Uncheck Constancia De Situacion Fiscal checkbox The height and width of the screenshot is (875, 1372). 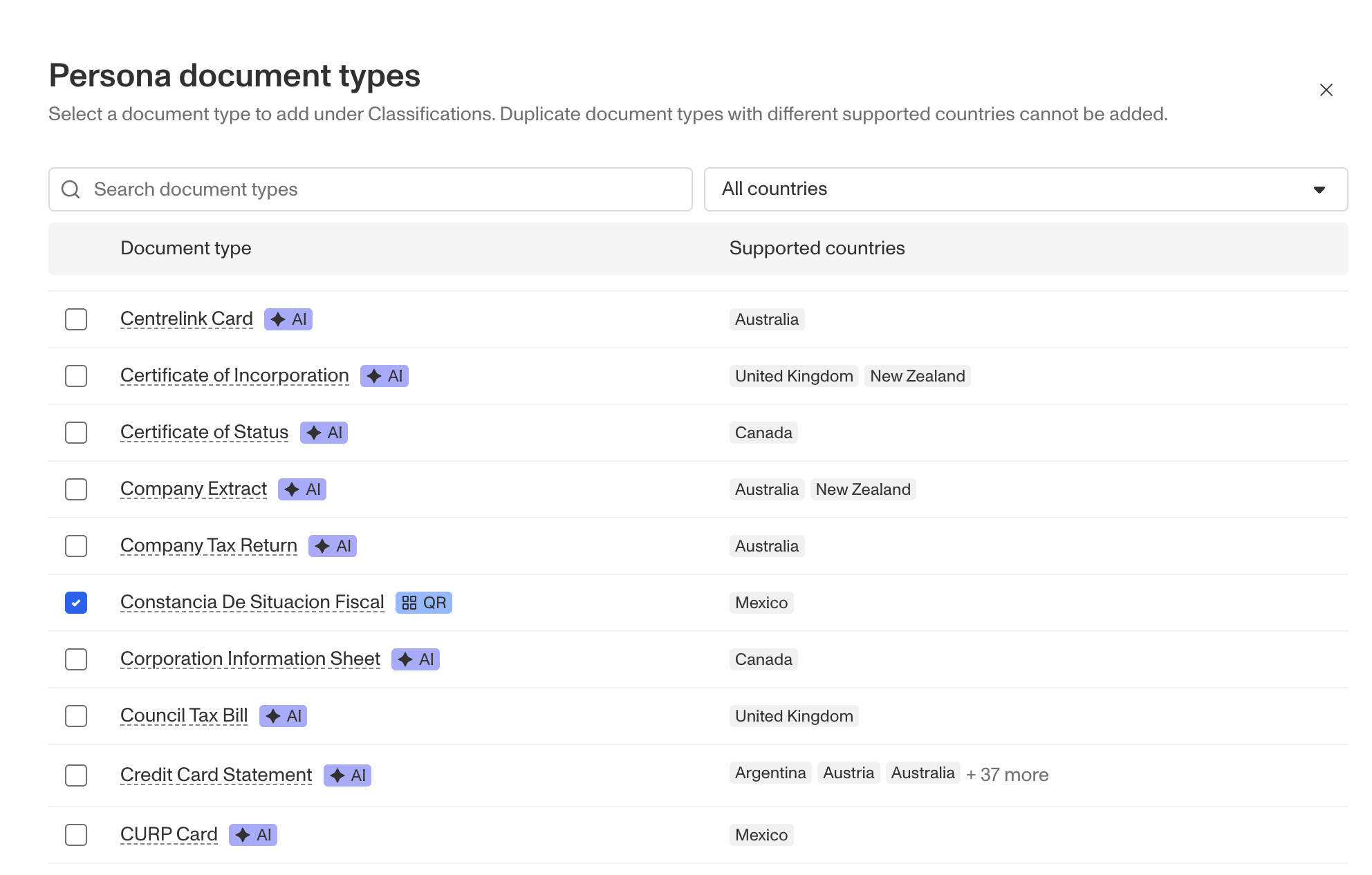tap(76, 603)
